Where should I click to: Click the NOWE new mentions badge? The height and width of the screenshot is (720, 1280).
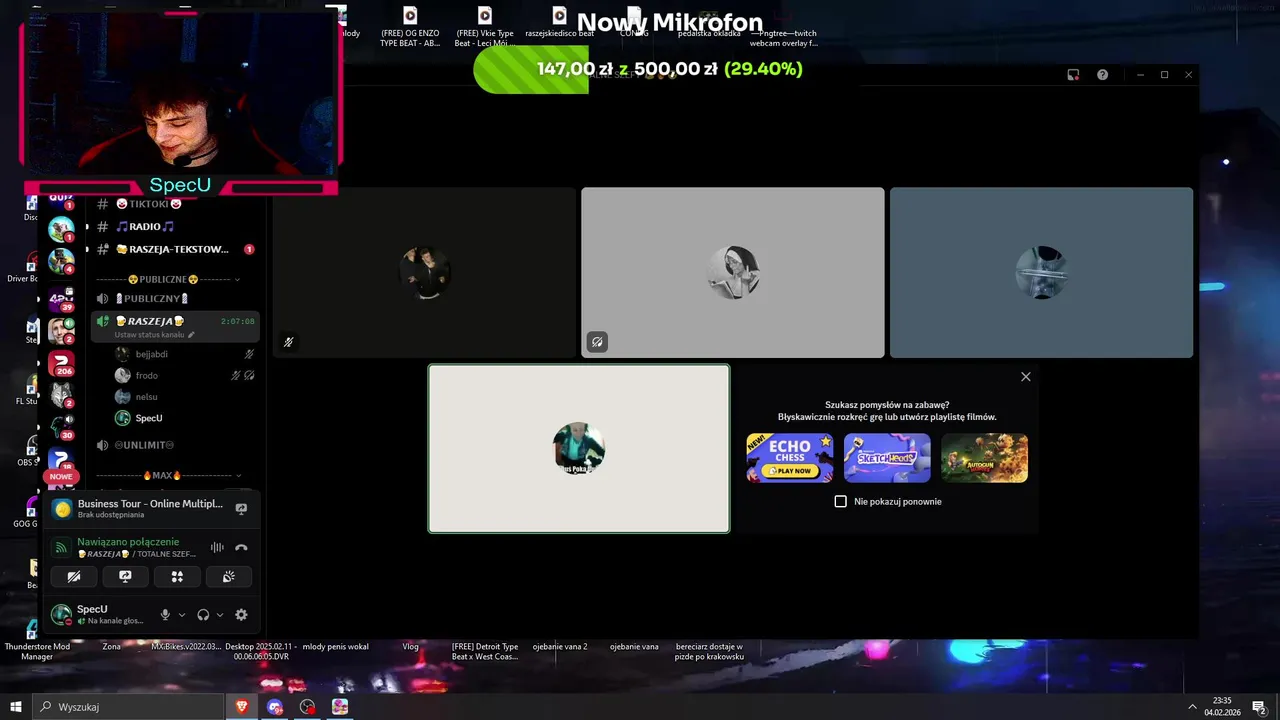61,477
